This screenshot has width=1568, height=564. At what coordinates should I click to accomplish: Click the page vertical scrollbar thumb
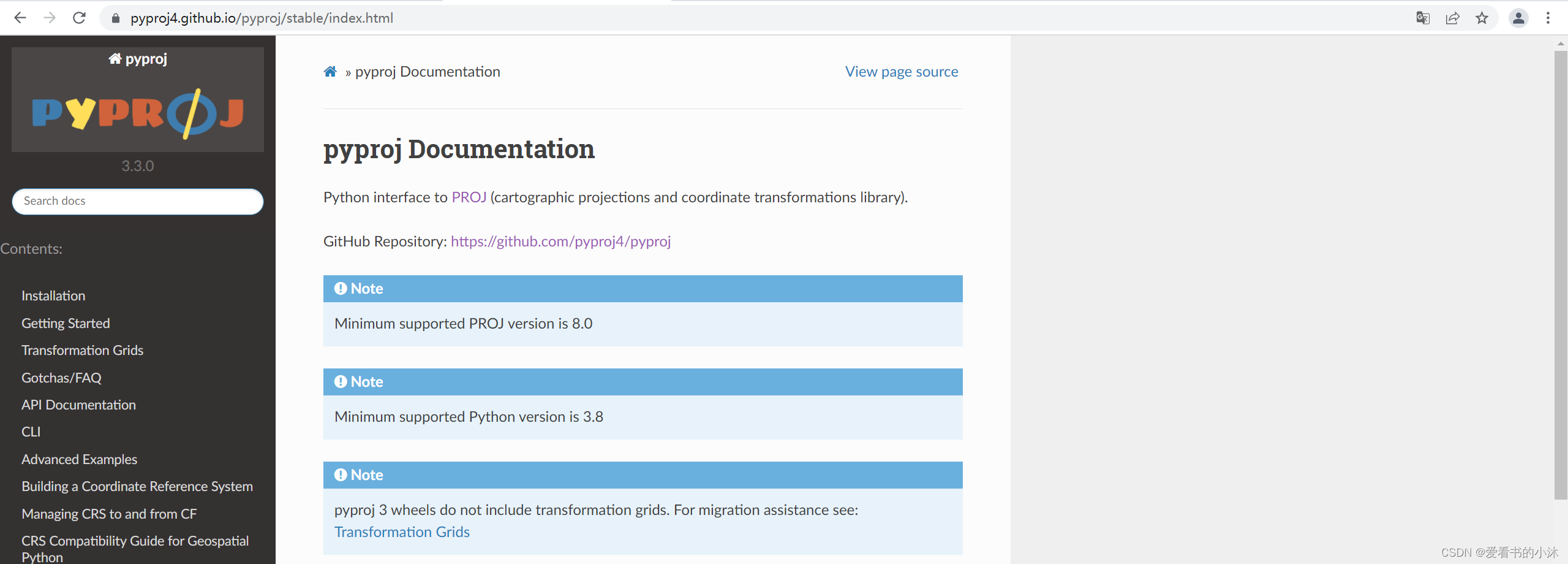click(1561, 275)
